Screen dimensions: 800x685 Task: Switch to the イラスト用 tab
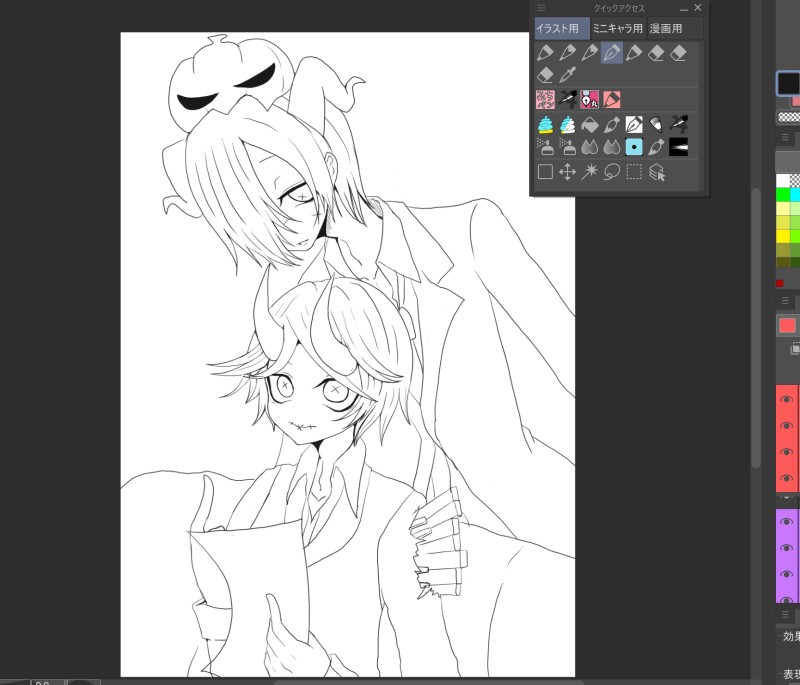tap(562, 29)
